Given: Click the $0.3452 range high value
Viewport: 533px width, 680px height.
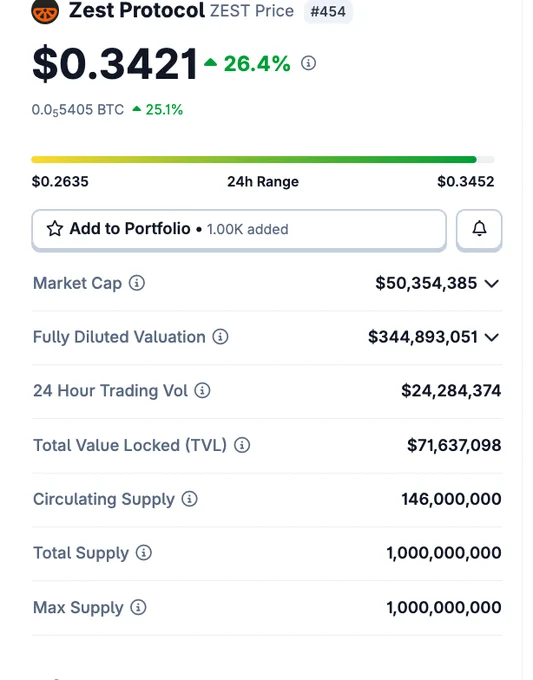Looking at the screenshot, I should (x=466, y=181).
